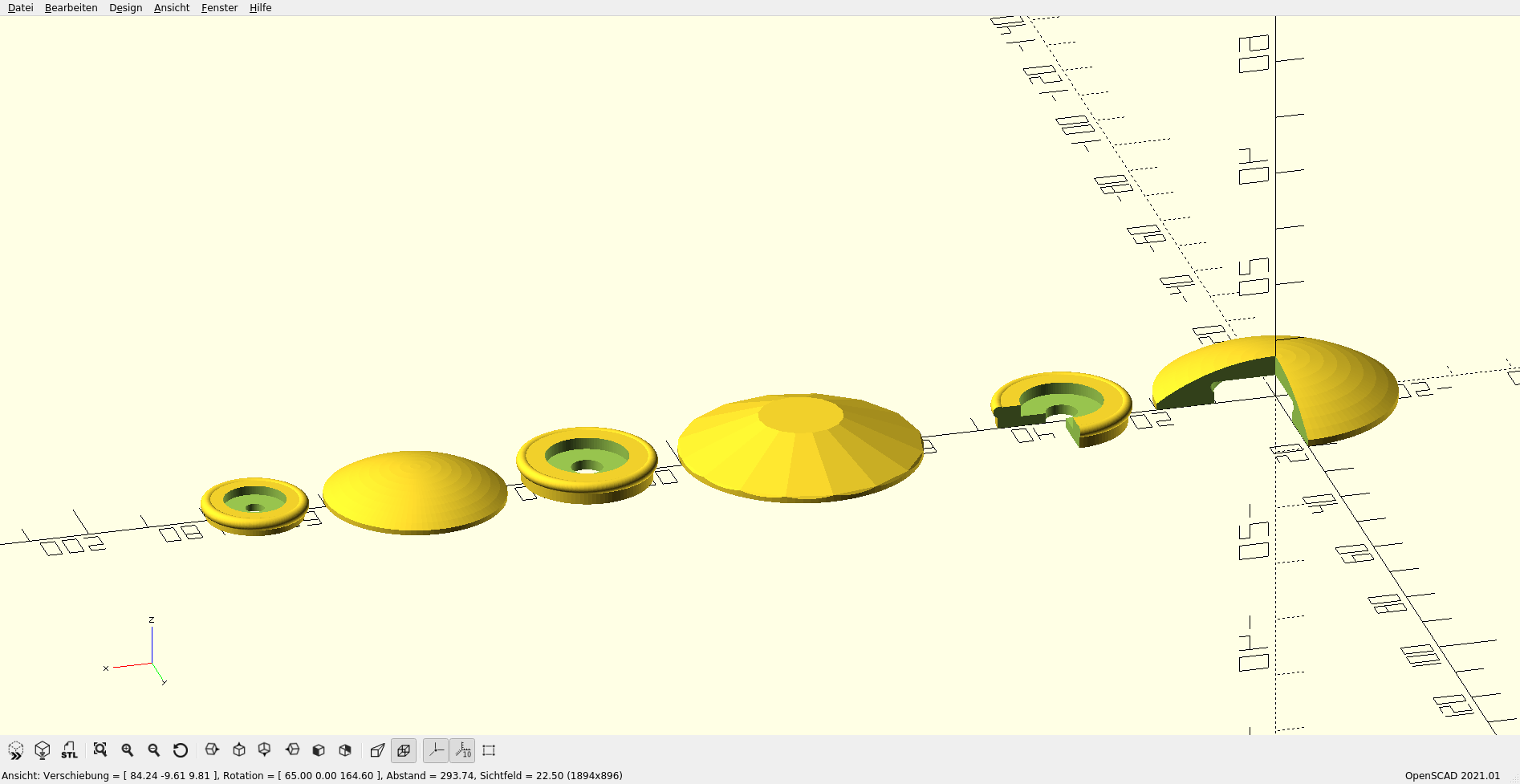Click the view translation and rotation status text
Viewport: 1520px width, 784px height.
click(312, 776)
